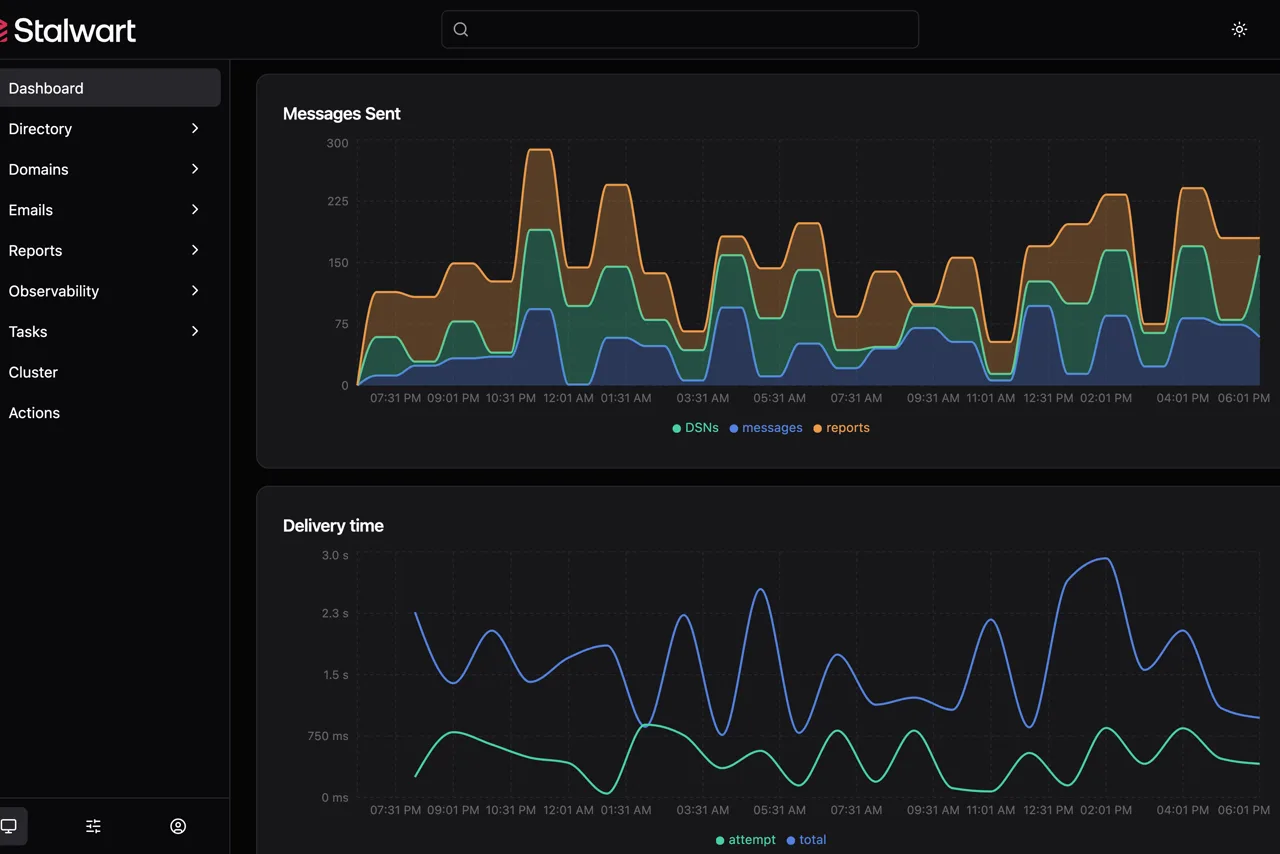Click the "75" y-axis label
Image resolution: width=1280 pixels, height=854 pixels.
[341, 324]
